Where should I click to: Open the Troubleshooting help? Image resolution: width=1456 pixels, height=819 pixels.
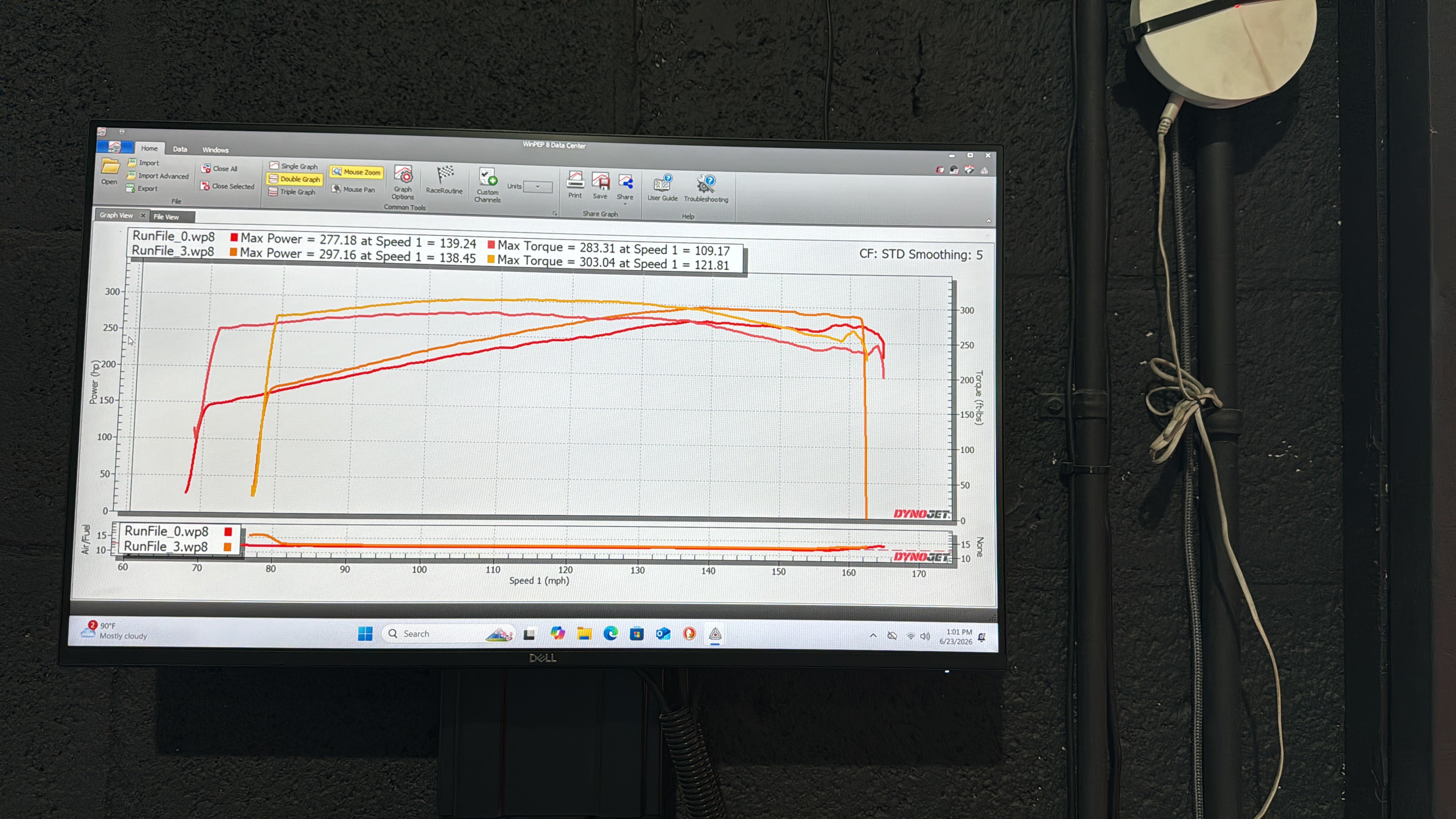click(706, 189)
